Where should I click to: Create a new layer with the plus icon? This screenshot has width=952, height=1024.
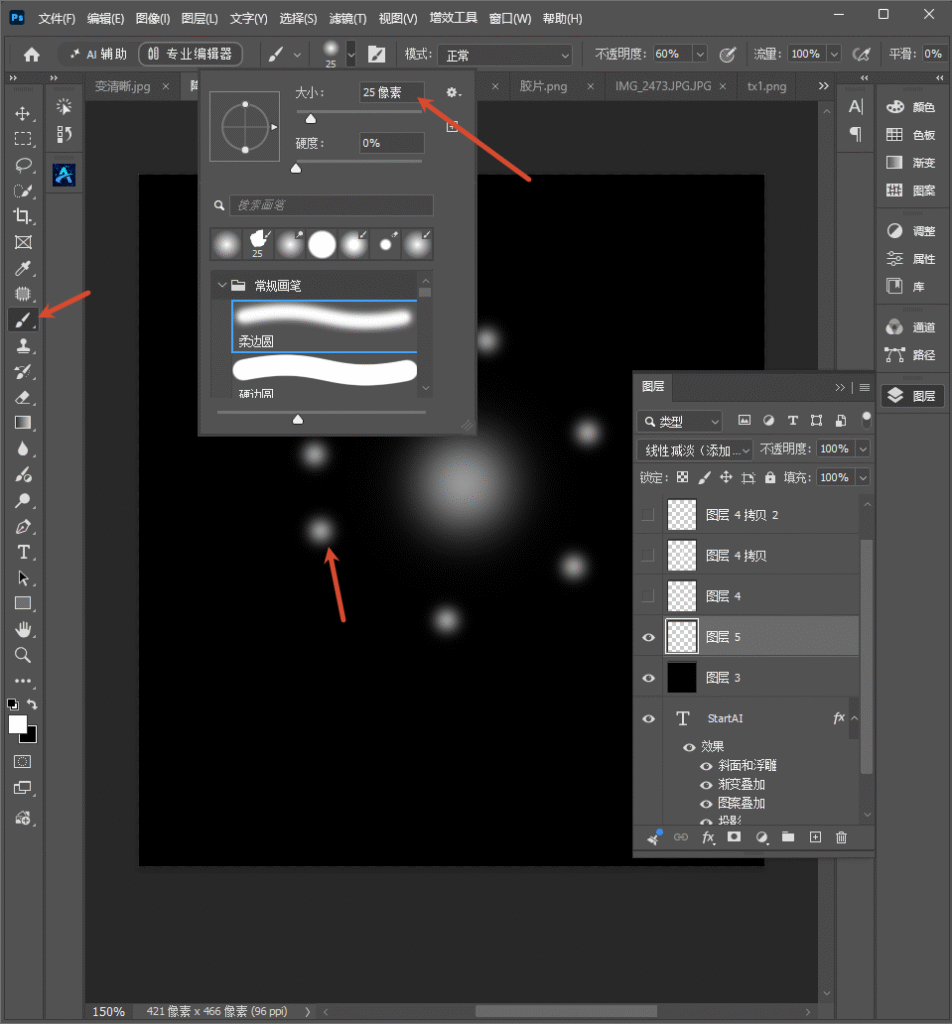point(815,837)
